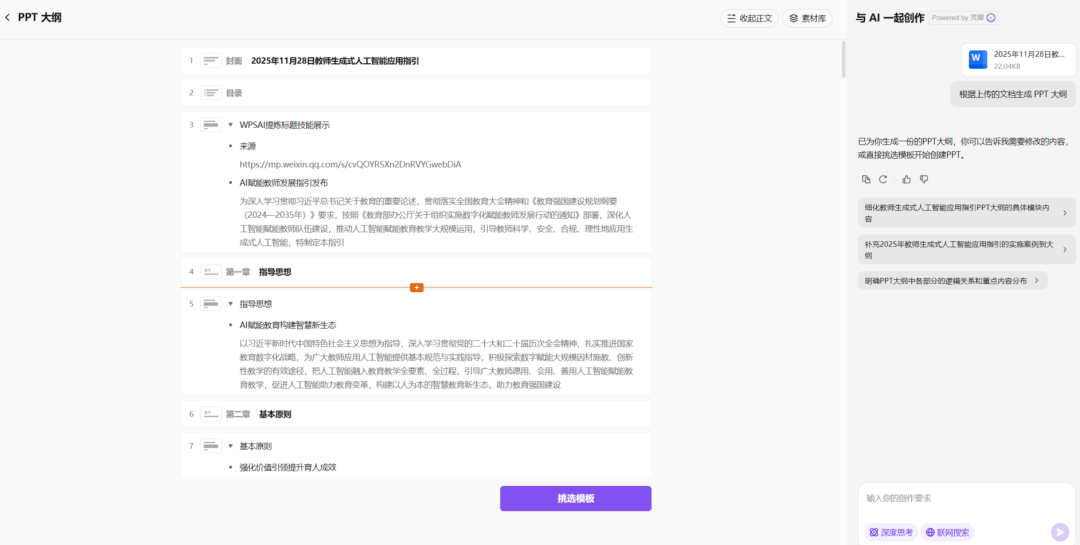The width and height of the screenshot is (1080, 545).
Task: Click the slide 2 目录 layout icon
Action: [211, 92]
